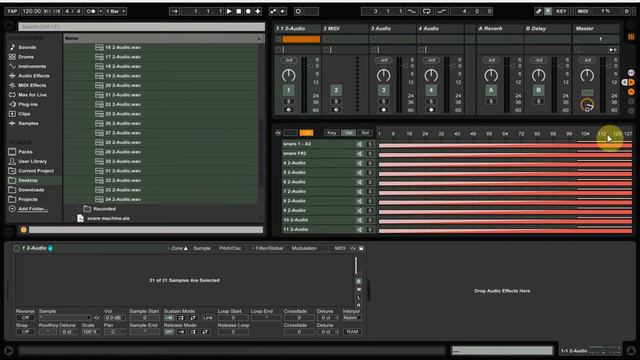Click Add Folder link
Image resolution: width=640 pixels, height=360 pixels.
(x=33, y=209)
